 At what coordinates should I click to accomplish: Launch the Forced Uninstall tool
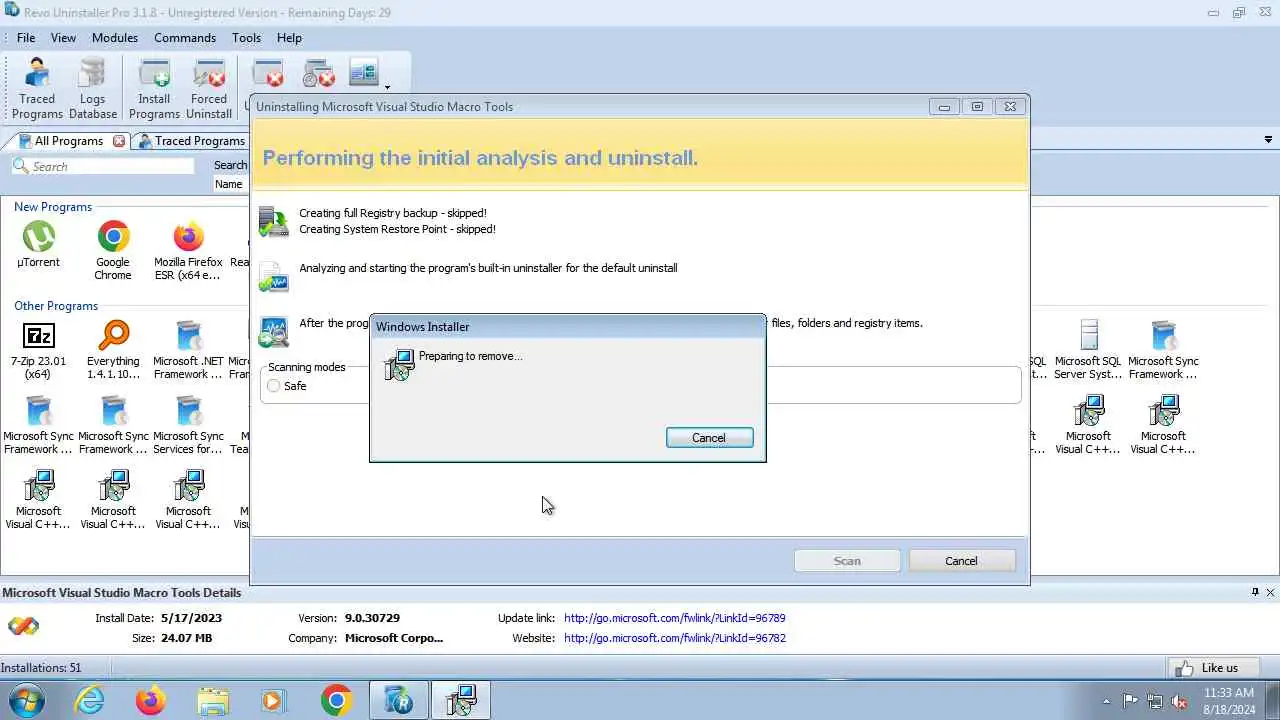(209, 88)
